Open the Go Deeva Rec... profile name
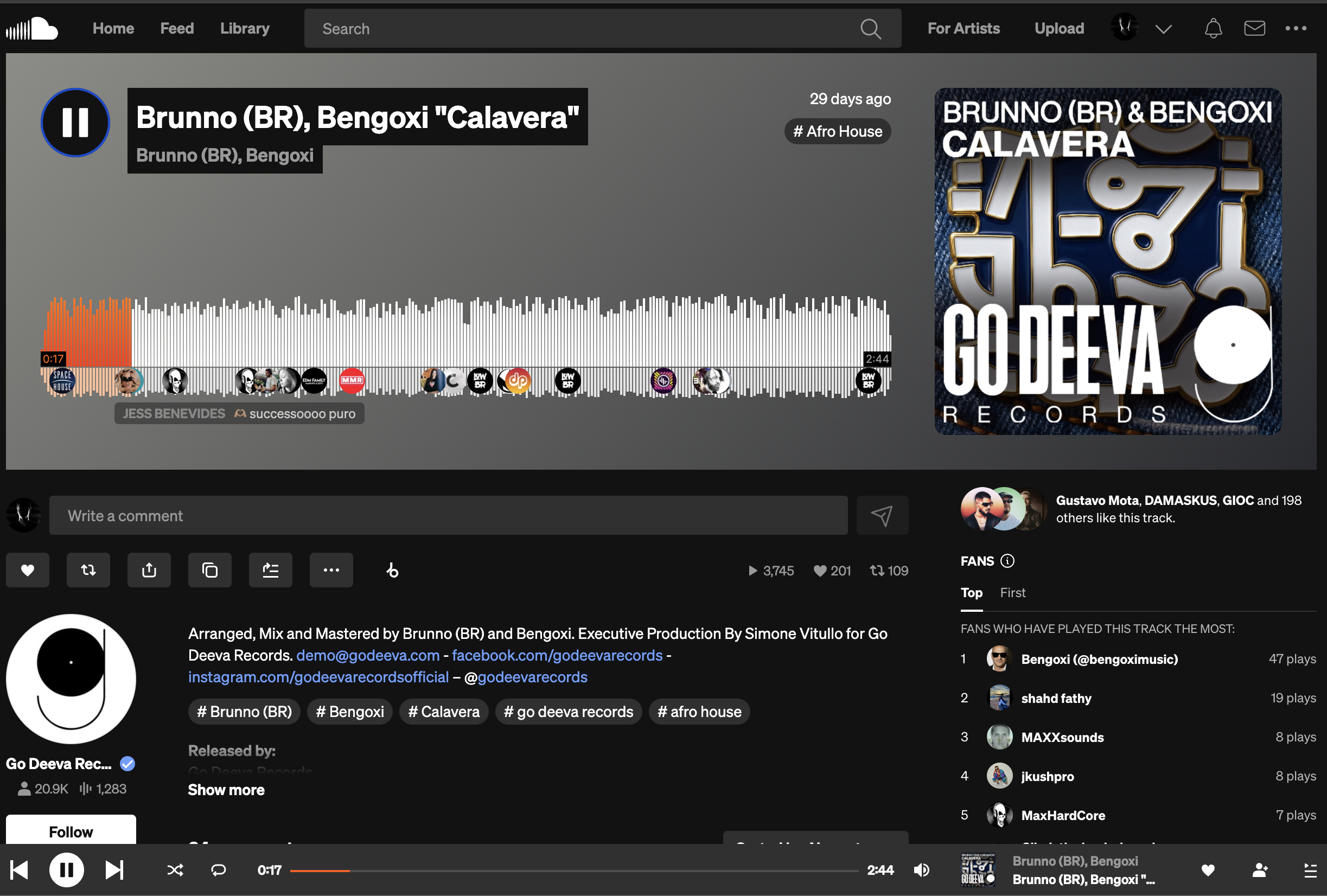 coord(58,764)
